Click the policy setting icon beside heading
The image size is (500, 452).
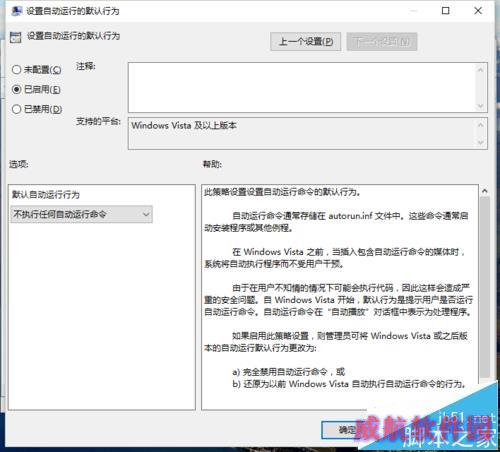[15, 37]
